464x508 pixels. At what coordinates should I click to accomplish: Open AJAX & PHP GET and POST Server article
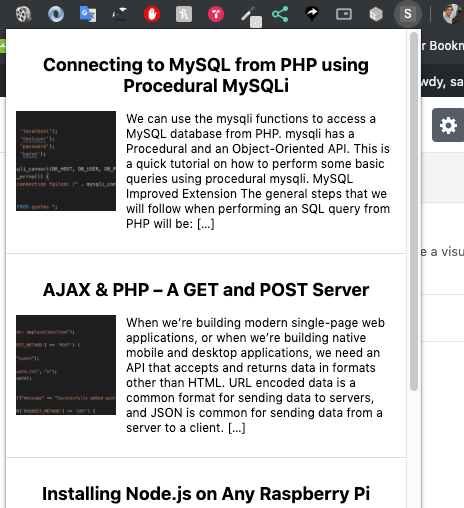(206, 289)
